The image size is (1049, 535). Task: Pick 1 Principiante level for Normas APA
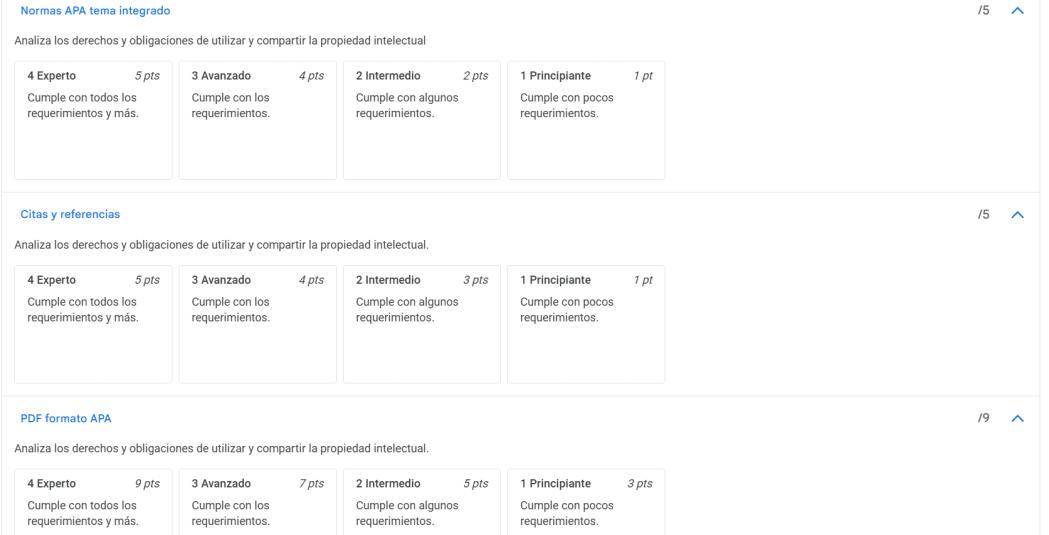pyautogui.click(x=585, y=120)
